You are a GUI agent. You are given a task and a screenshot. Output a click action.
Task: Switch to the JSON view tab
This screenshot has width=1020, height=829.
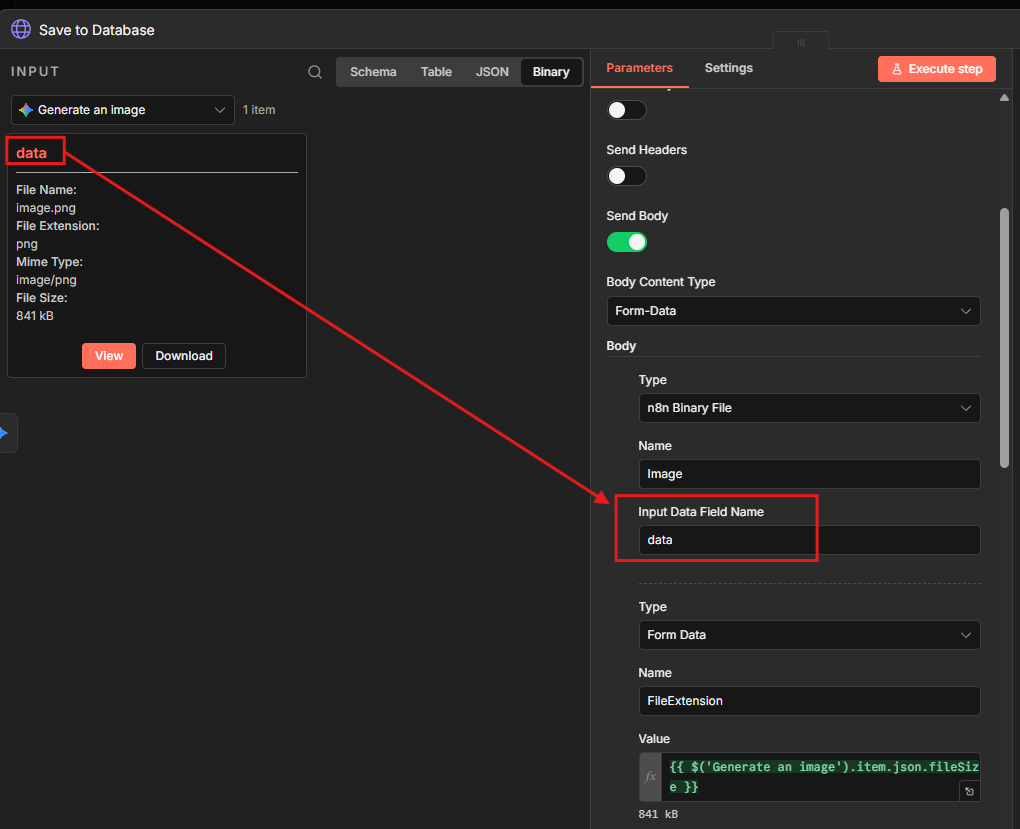coord(492,72)
